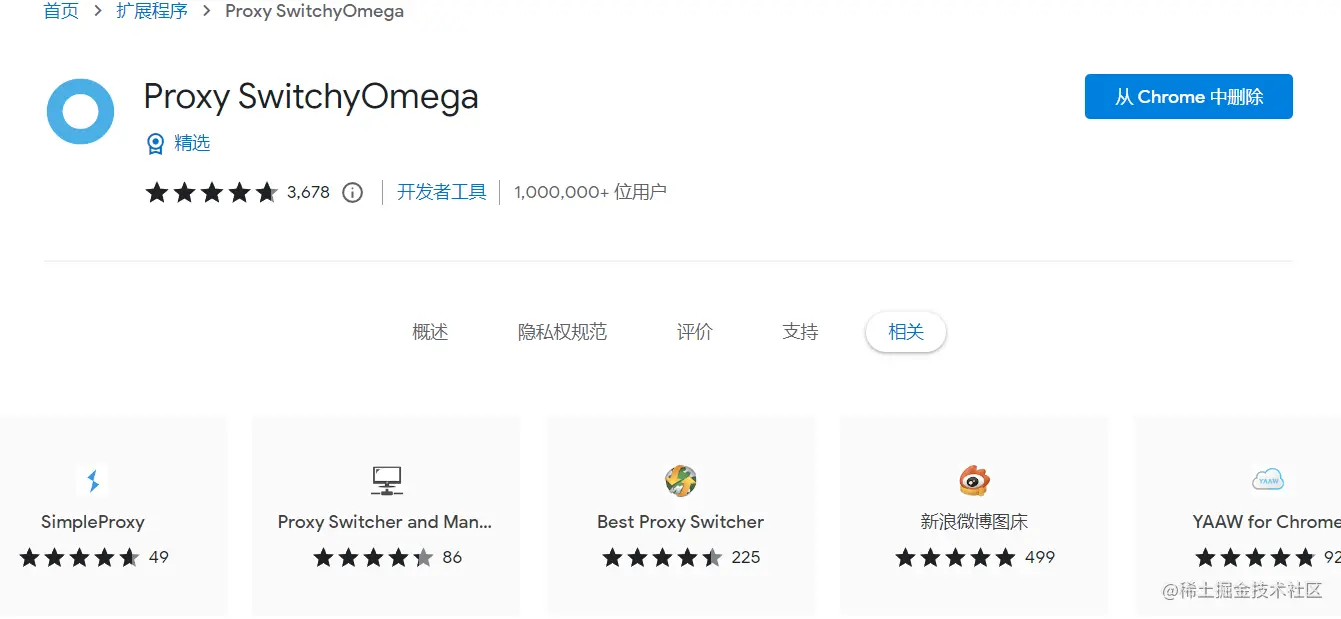Click the info icon beside the rating count
Viewport: 1341px width, 619px height.
(352, 192)
